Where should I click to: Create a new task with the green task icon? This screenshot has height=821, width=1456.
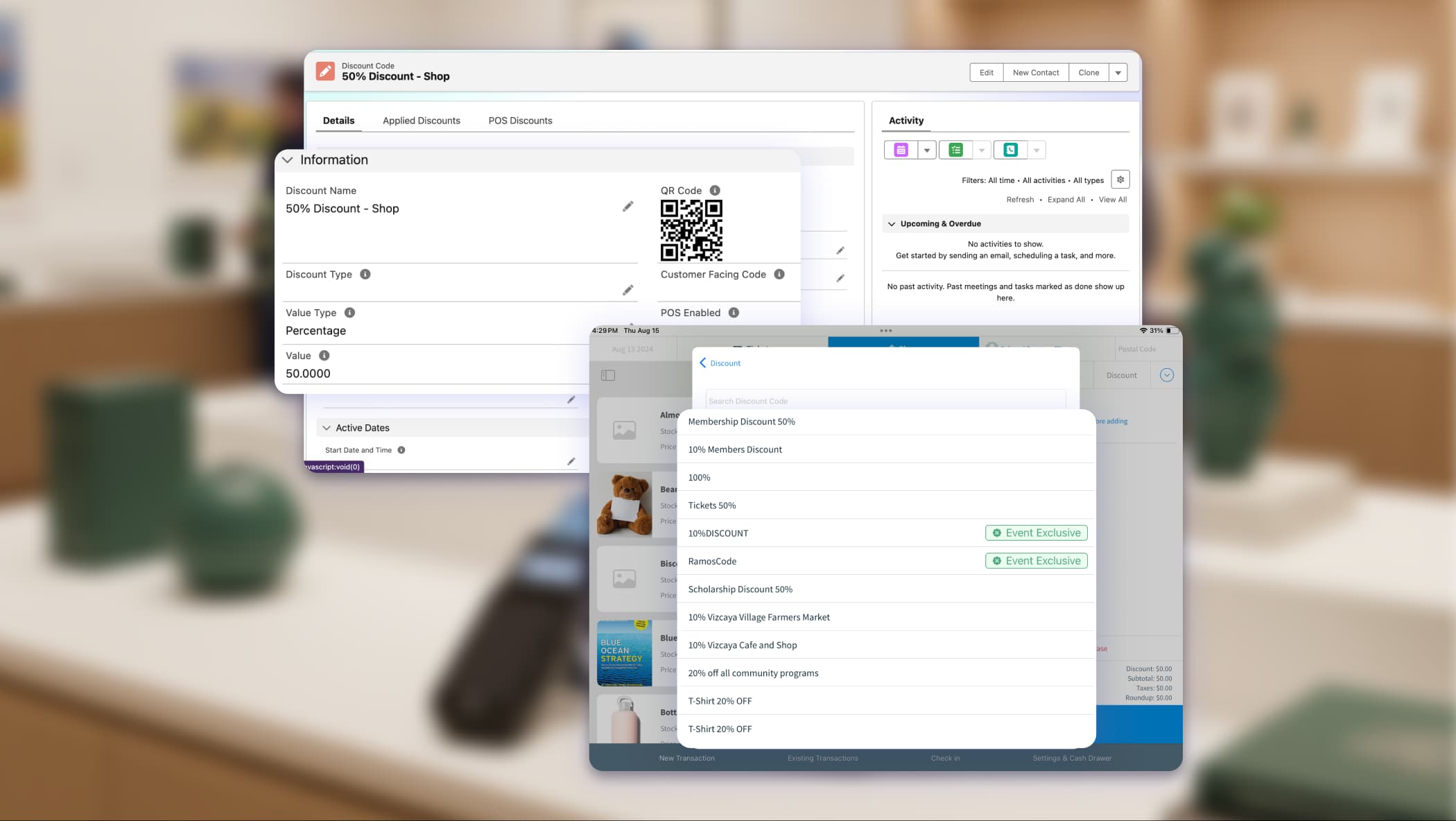(x=955, y=149)
